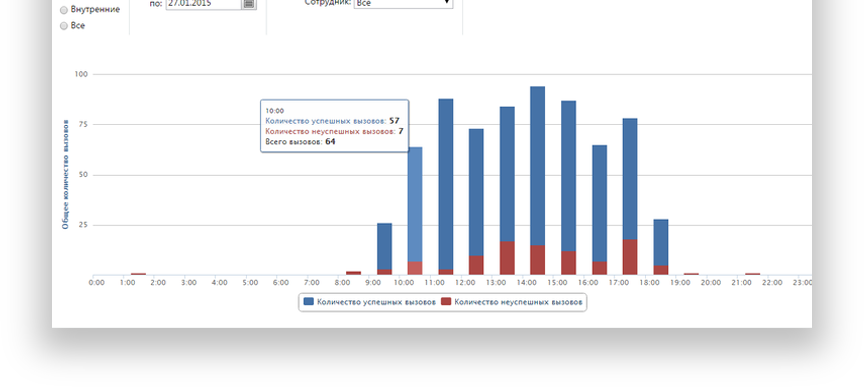Click the 27.01.2015 end date field

point(203,3)
